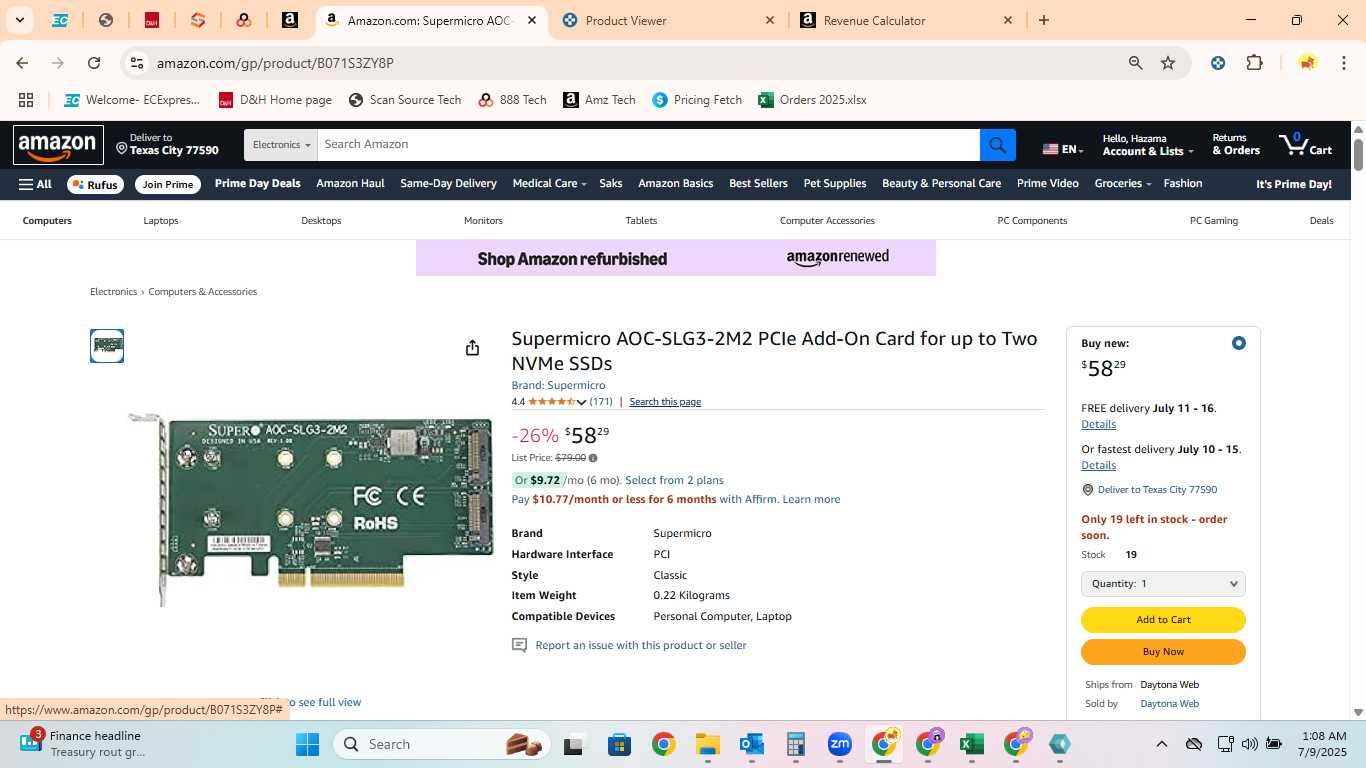Expand the star rating breakdown chevron
The width and height of the screenshot is (1366, 768).
coord(581,402)
